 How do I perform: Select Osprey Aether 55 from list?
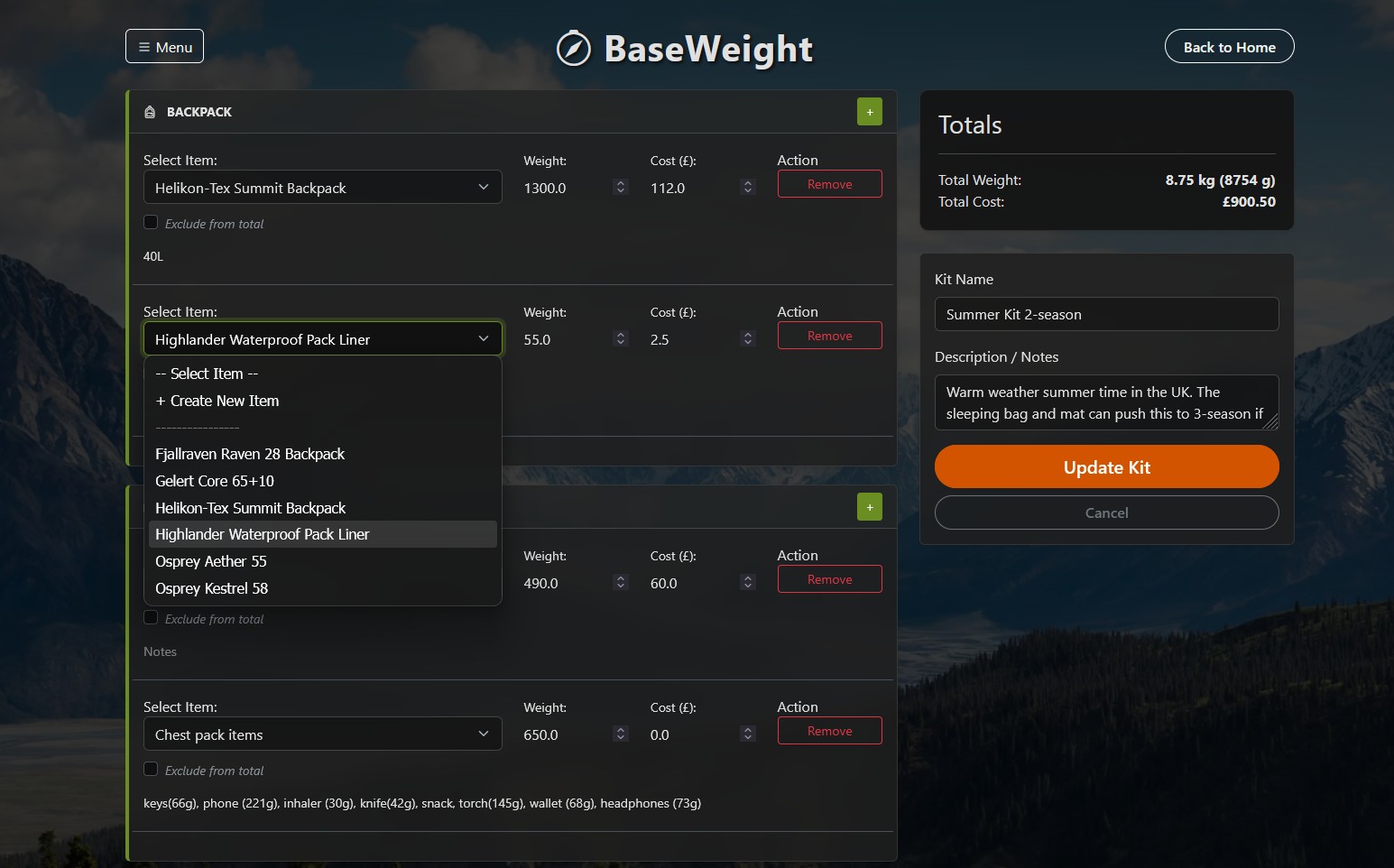[211, 561]
